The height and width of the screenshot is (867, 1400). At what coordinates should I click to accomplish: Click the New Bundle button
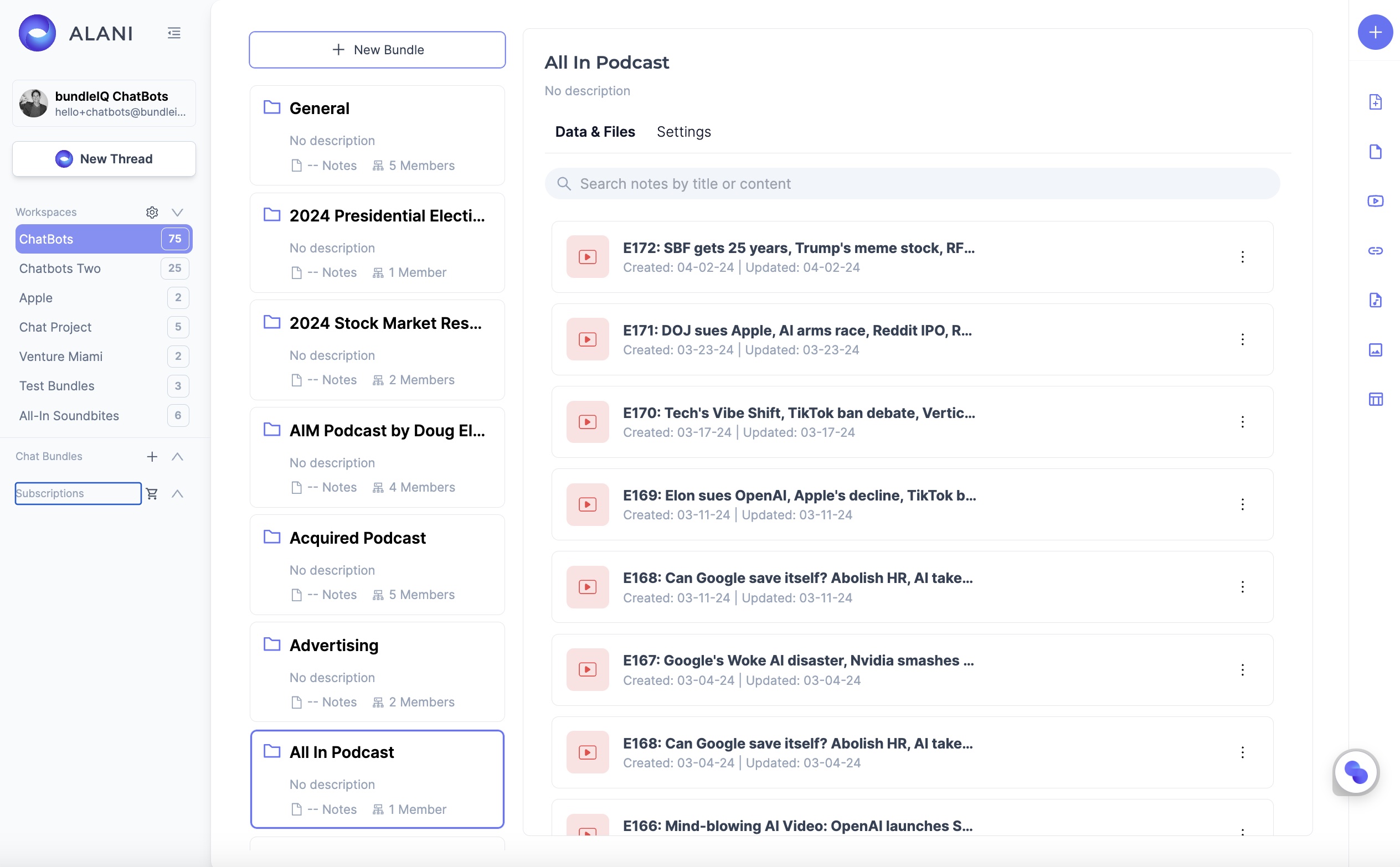[x=377, y=50]
